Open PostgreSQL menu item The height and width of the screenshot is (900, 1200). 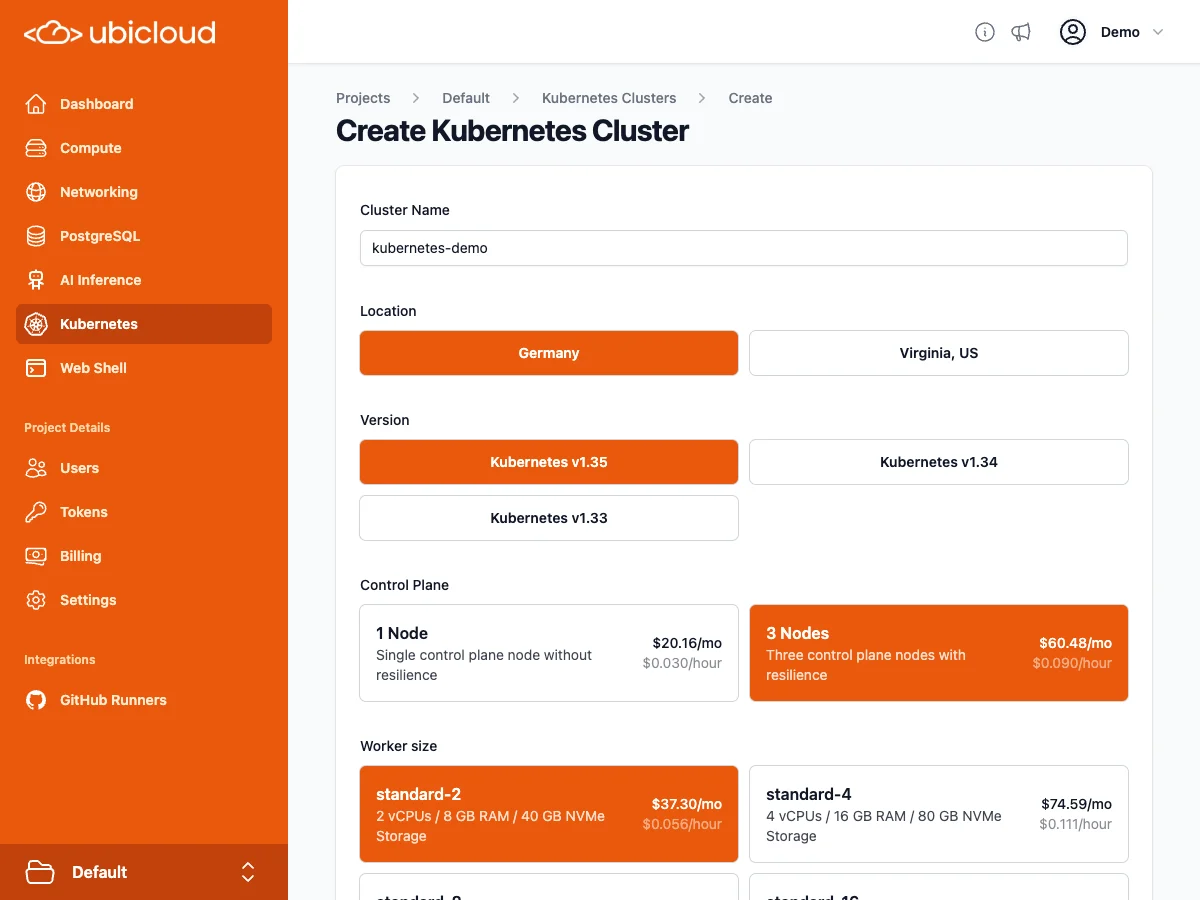tap(144, 236)
